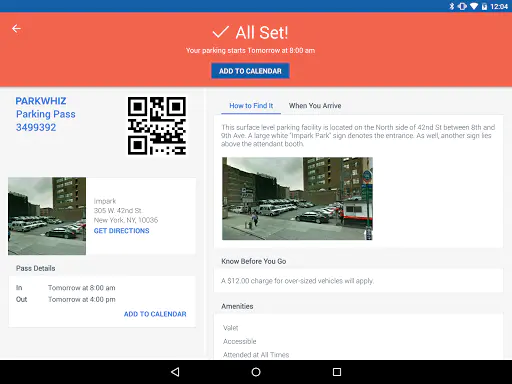The width and height of the screenshot is (512, 384).
Task: Tap the Bluetooth status icon
Action: [452, 6]
